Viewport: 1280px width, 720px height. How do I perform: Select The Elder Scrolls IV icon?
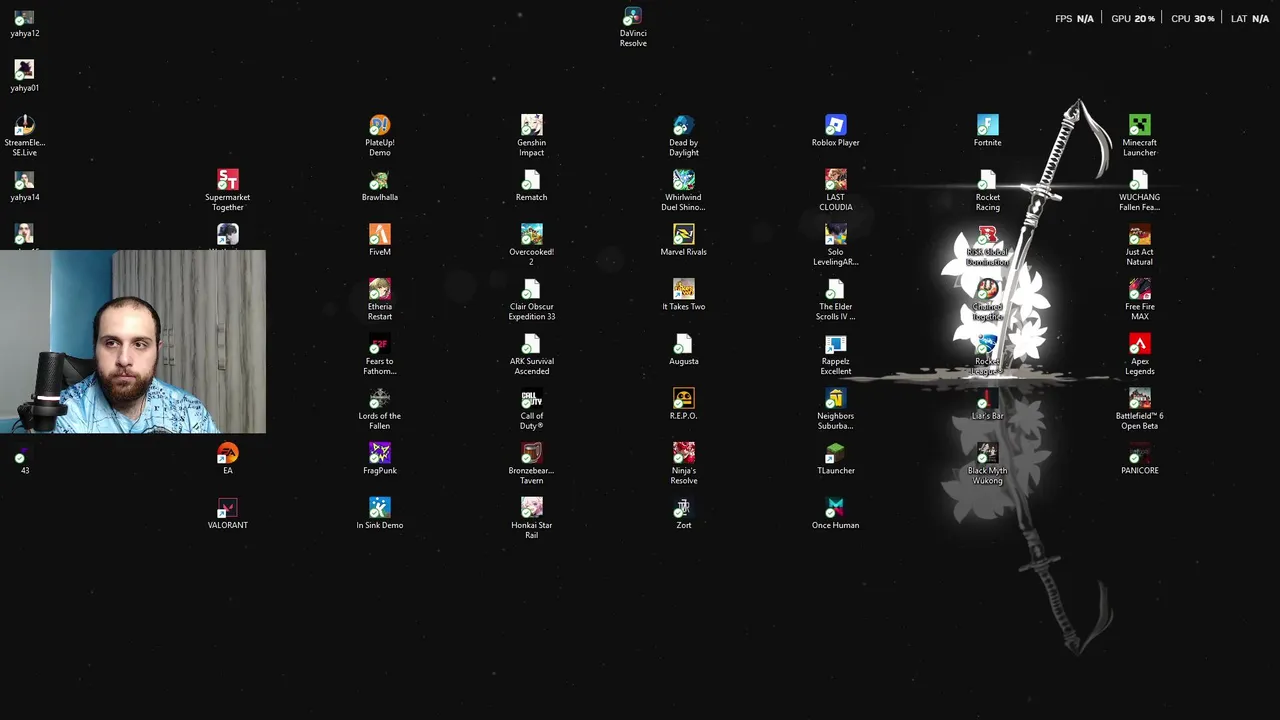pyautogui.click(x=836, y=300)
